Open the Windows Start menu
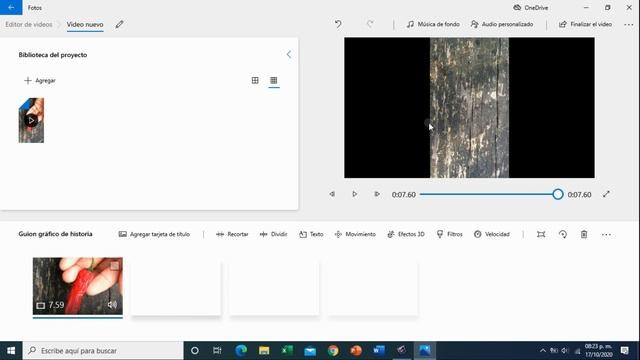The height and width of the screenshot is (360, 640). coord(11,351)
